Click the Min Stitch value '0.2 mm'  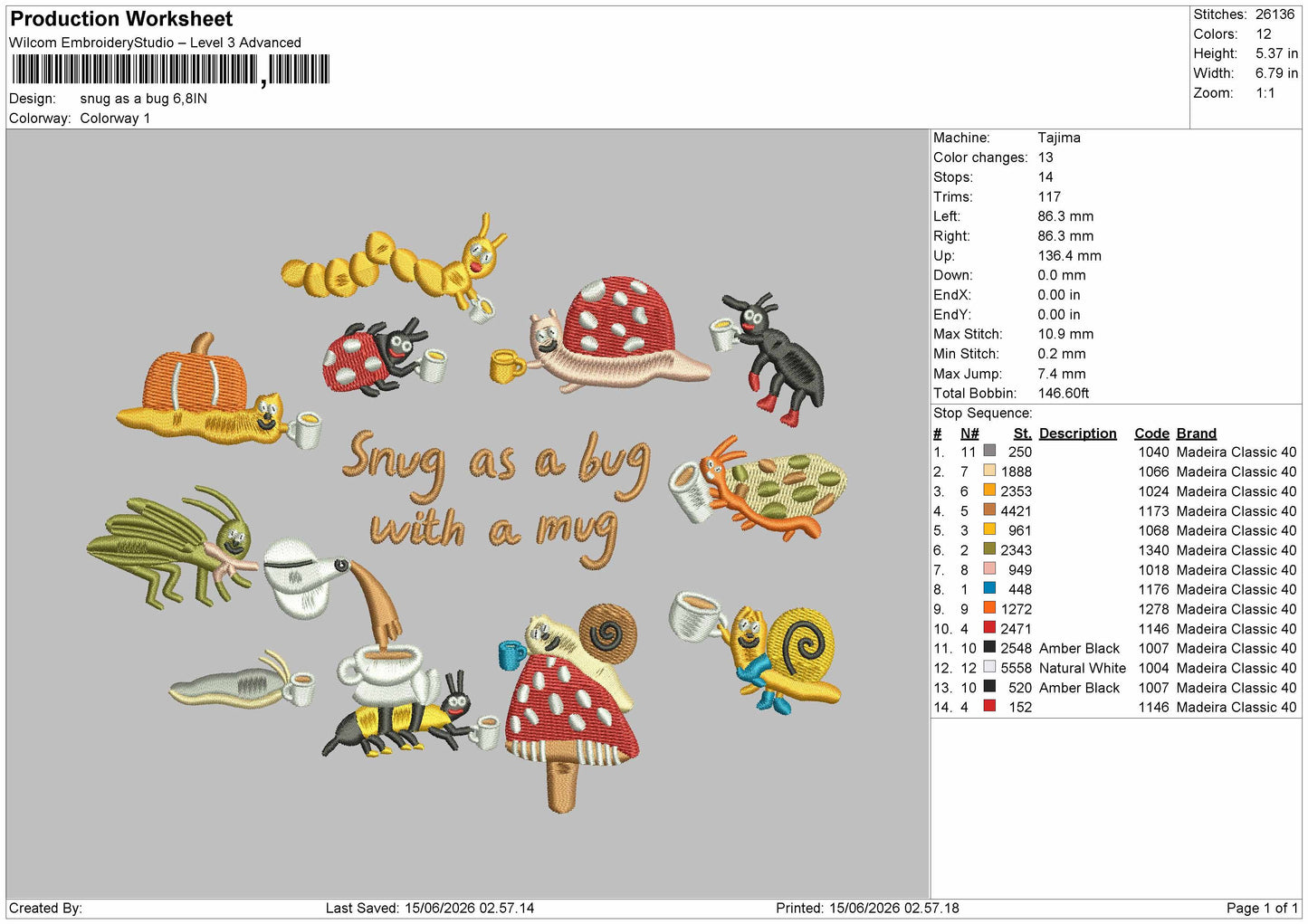point(1063,354)
